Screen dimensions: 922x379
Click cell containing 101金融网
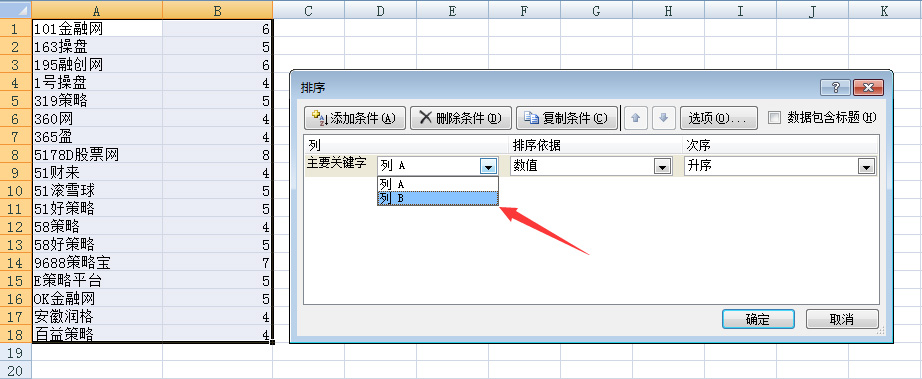tap(97, 29)
